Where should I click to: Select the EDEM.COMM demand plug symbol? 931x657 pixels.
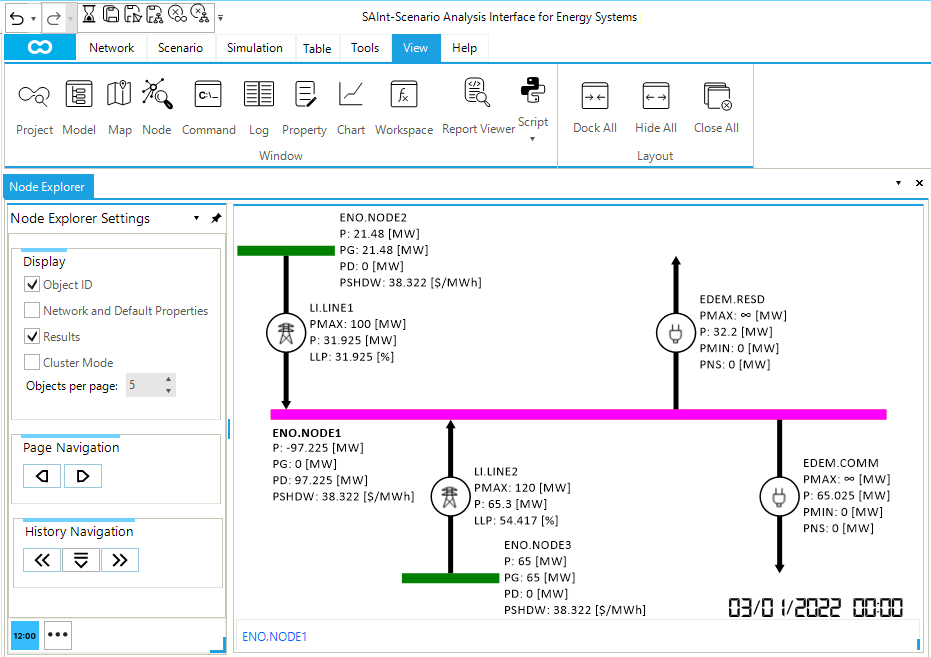tap(780, 497)
